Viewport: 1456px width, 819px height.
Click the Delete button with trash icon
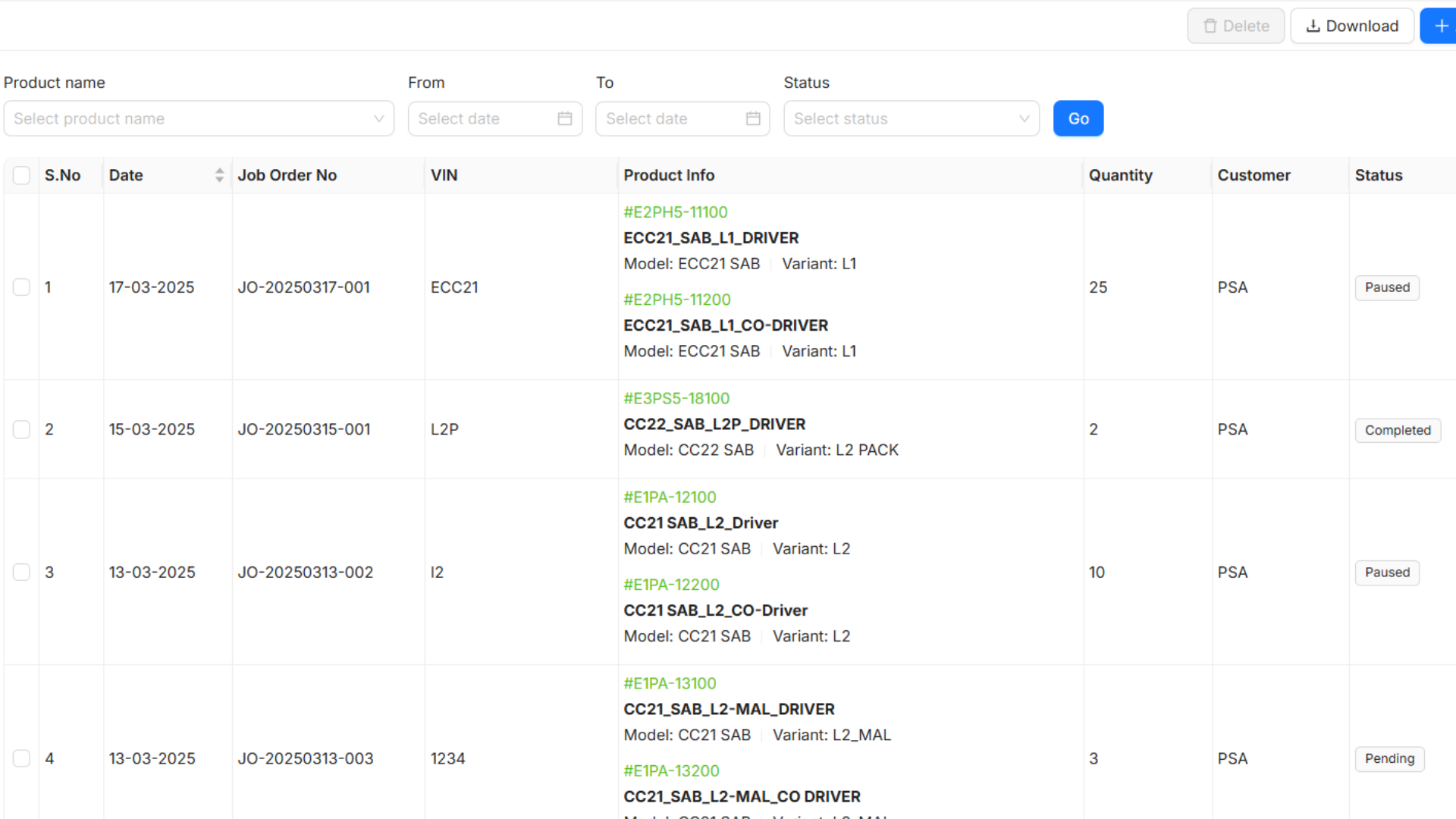(x=1235, y=26)
